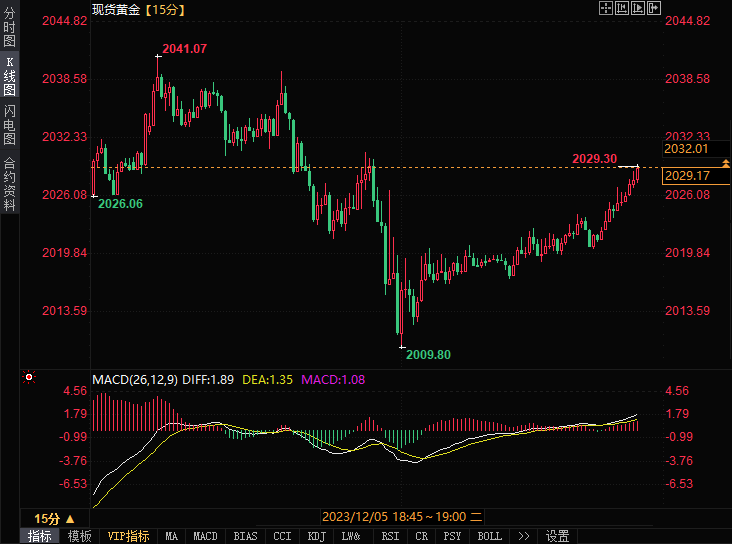This screenshot has width=732, height=544.
Task: Click the chart icon with right-pointing play triangle
Action: pyautogui.click(x=638, y=8)
